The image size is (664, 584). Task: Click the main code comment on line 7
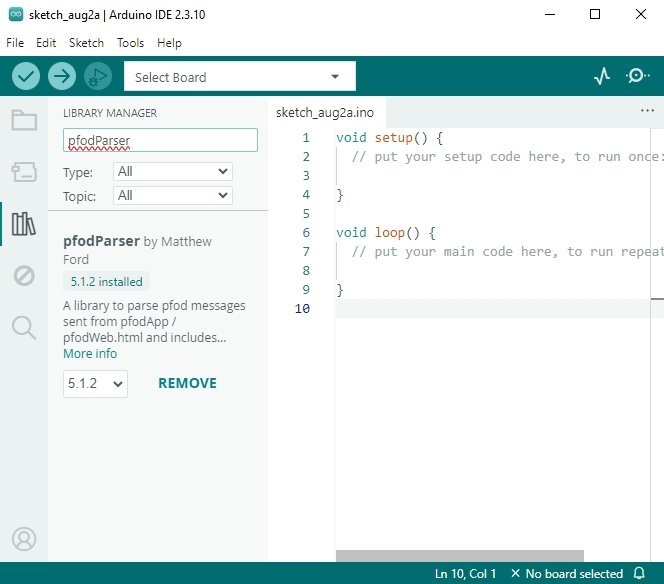pos(507,252)
